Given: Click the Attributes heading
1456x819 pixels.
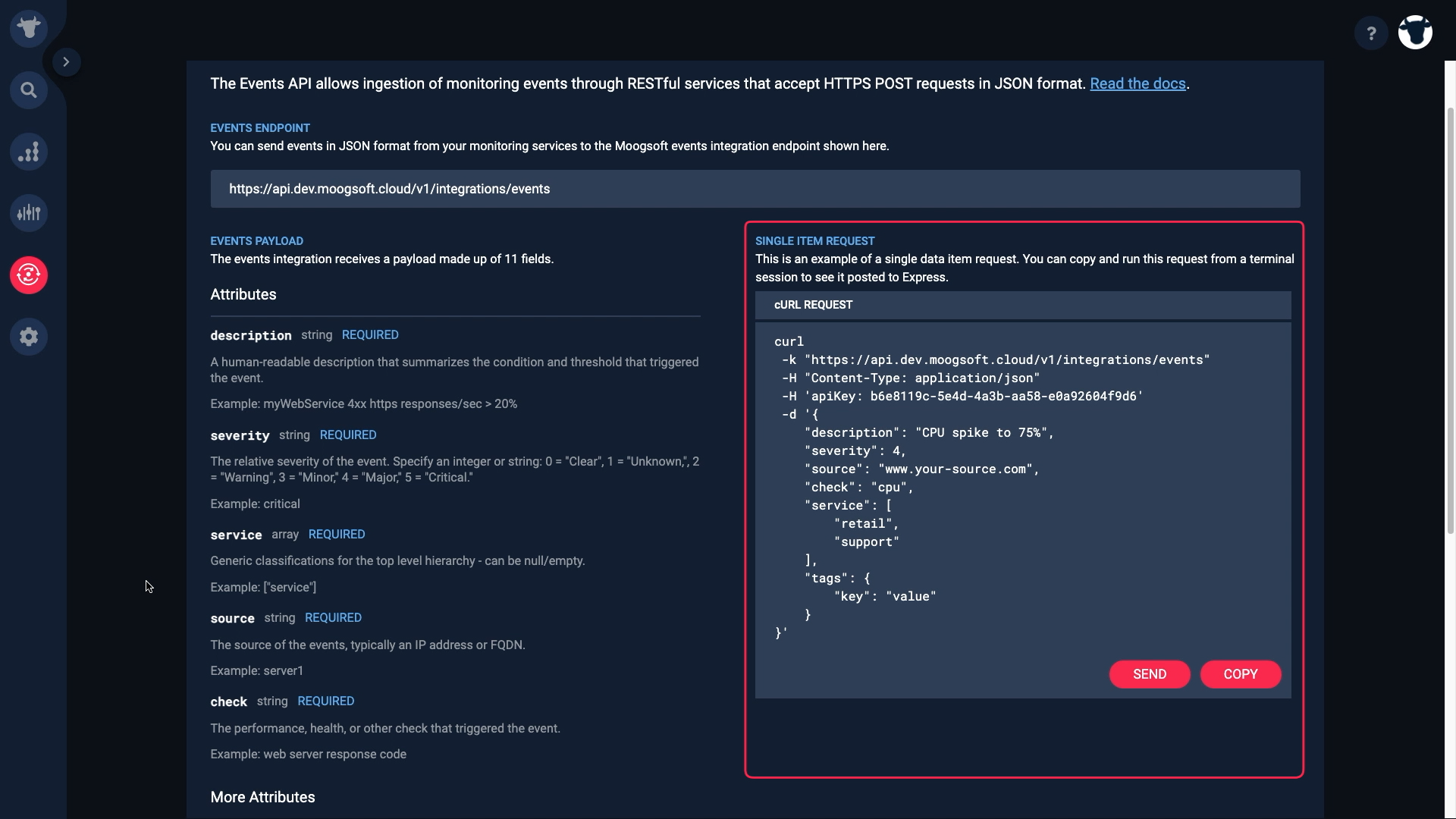Looking at the screenshot, I should (x=243, y=294).
